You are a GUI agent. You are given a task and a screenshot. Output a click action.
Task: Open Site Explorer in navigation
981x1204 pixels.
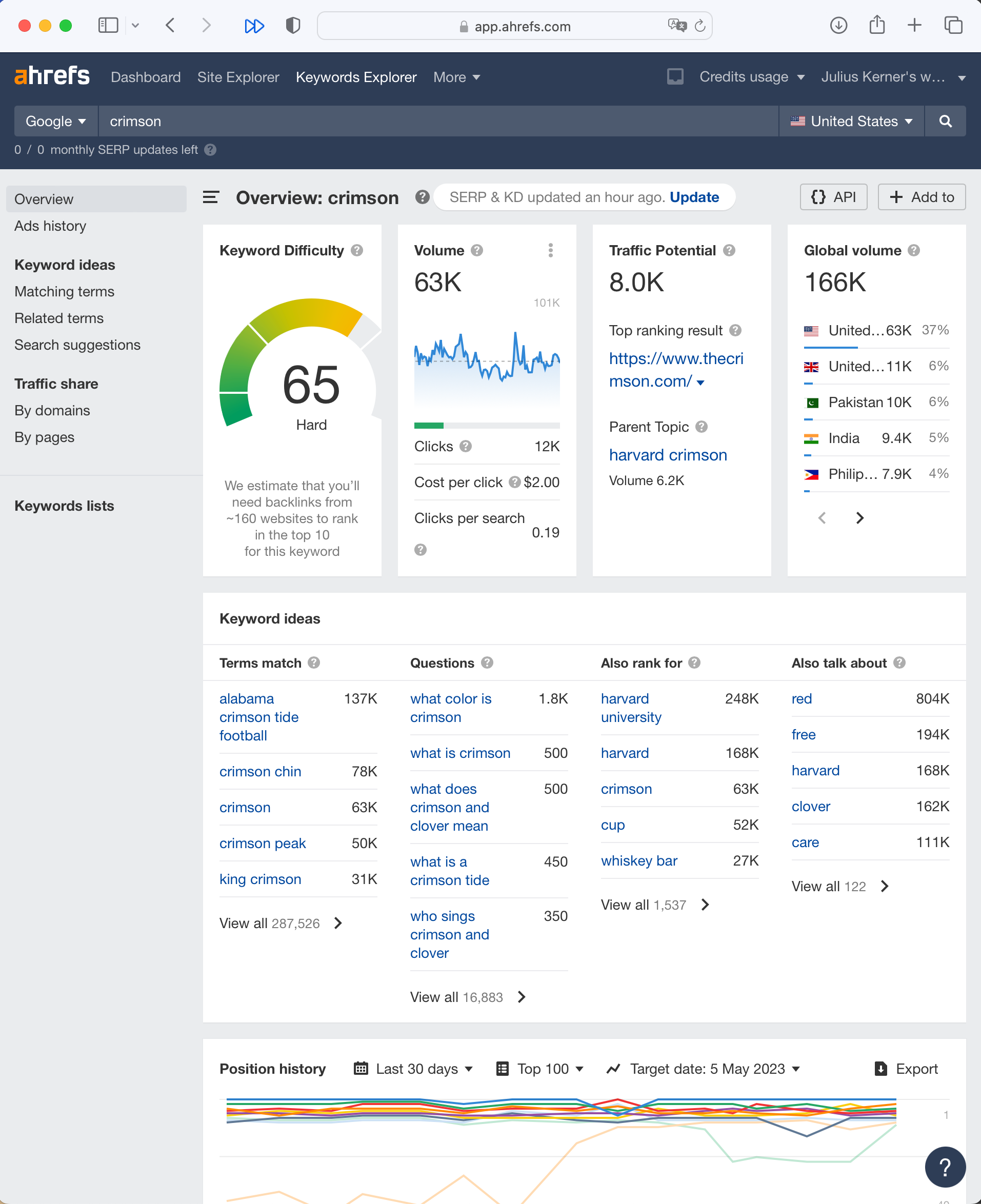[x=238, y=77]
